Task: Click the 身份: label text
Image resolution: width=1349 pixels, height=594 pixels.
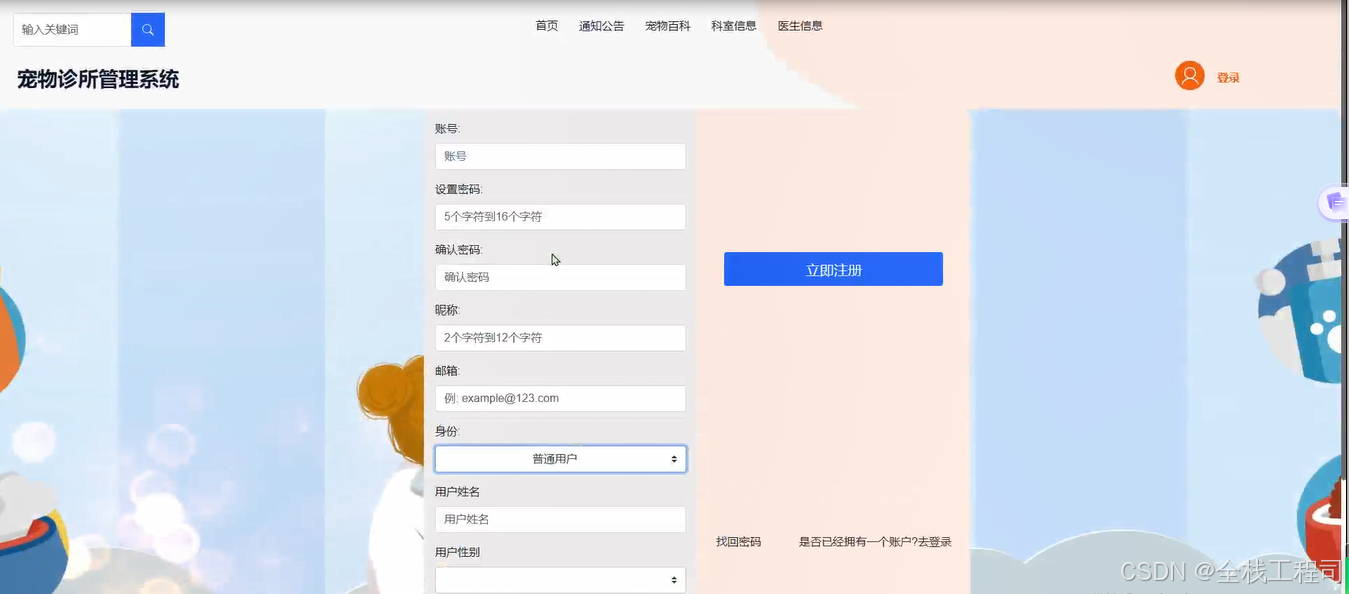Action: 448,431
